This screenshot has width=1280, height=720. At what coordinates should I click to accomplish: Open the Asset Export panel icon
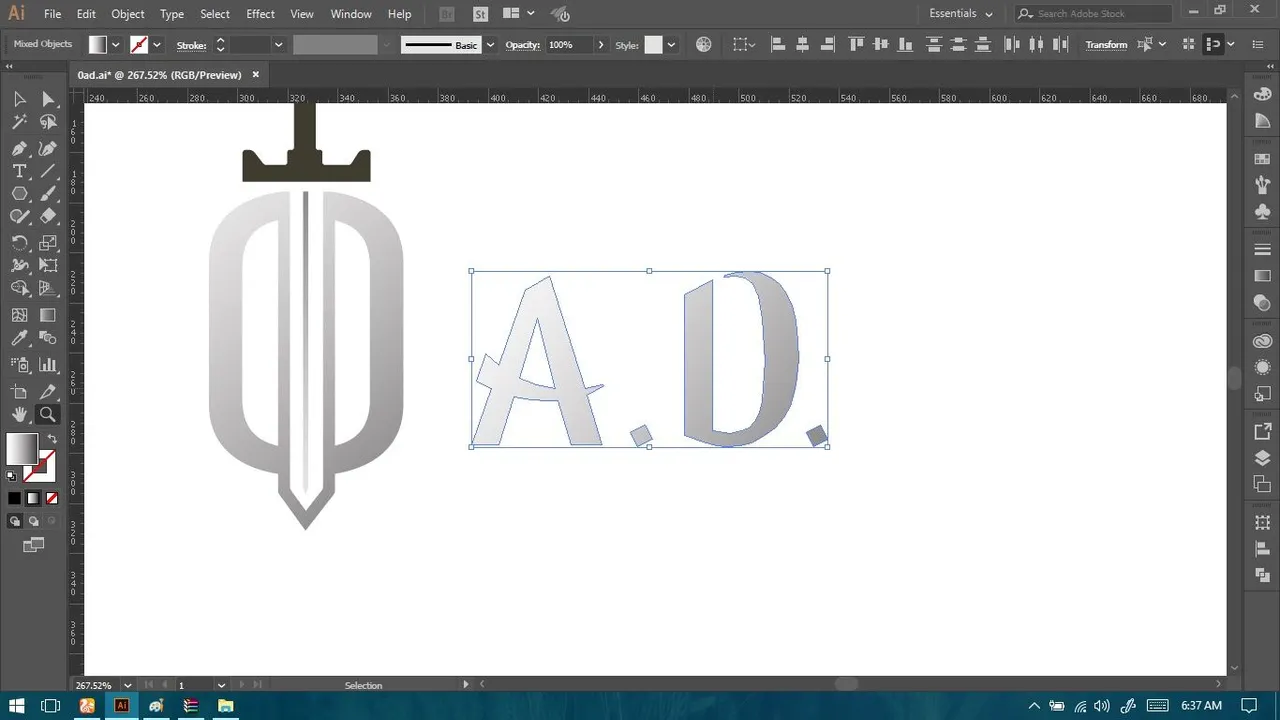[1262, 433]
